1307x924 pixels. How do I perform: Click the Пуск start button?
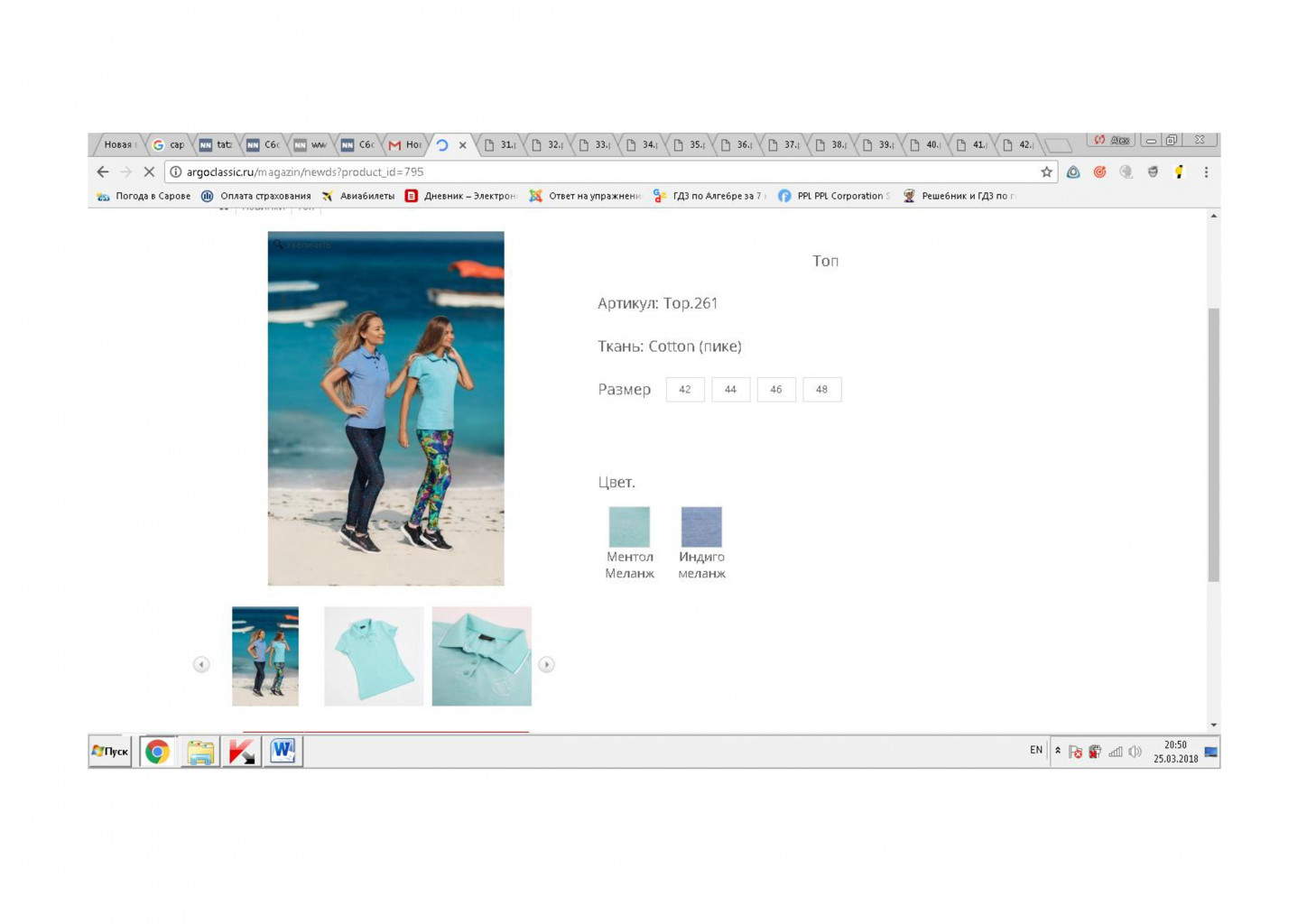(x=110, y=751)
